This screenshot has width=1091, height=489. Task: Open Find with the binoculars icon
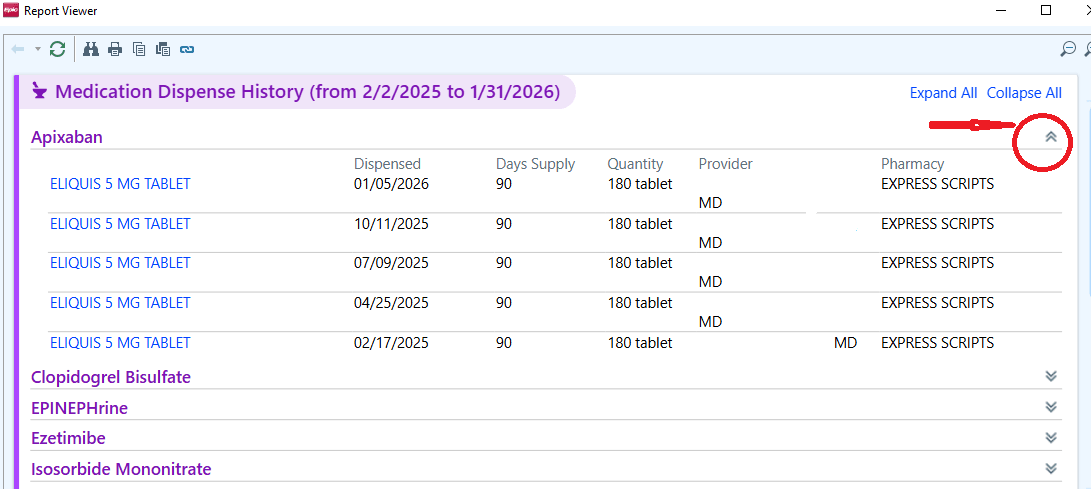click(x=91, y=49)
